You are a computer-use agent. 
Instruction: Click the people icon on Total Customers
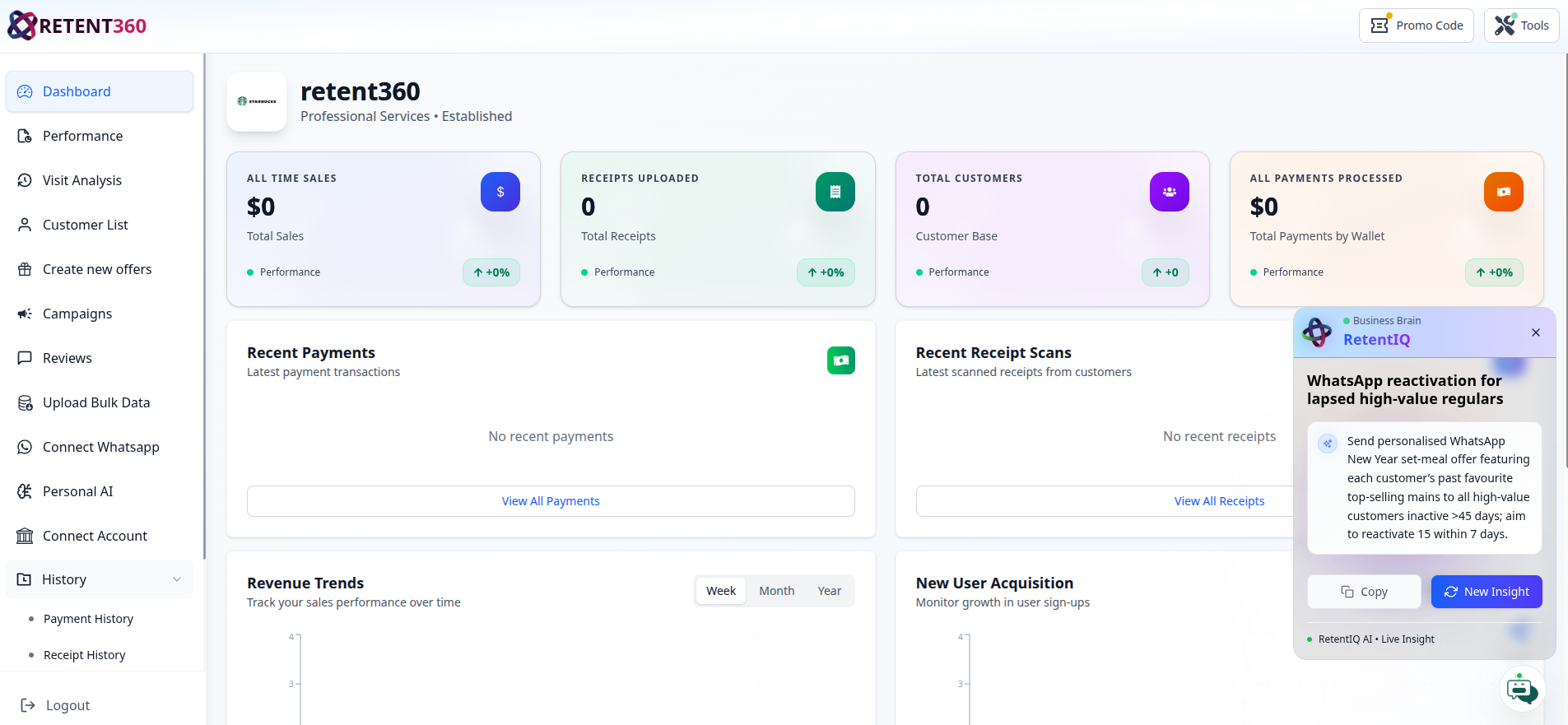click(1170, 192)
